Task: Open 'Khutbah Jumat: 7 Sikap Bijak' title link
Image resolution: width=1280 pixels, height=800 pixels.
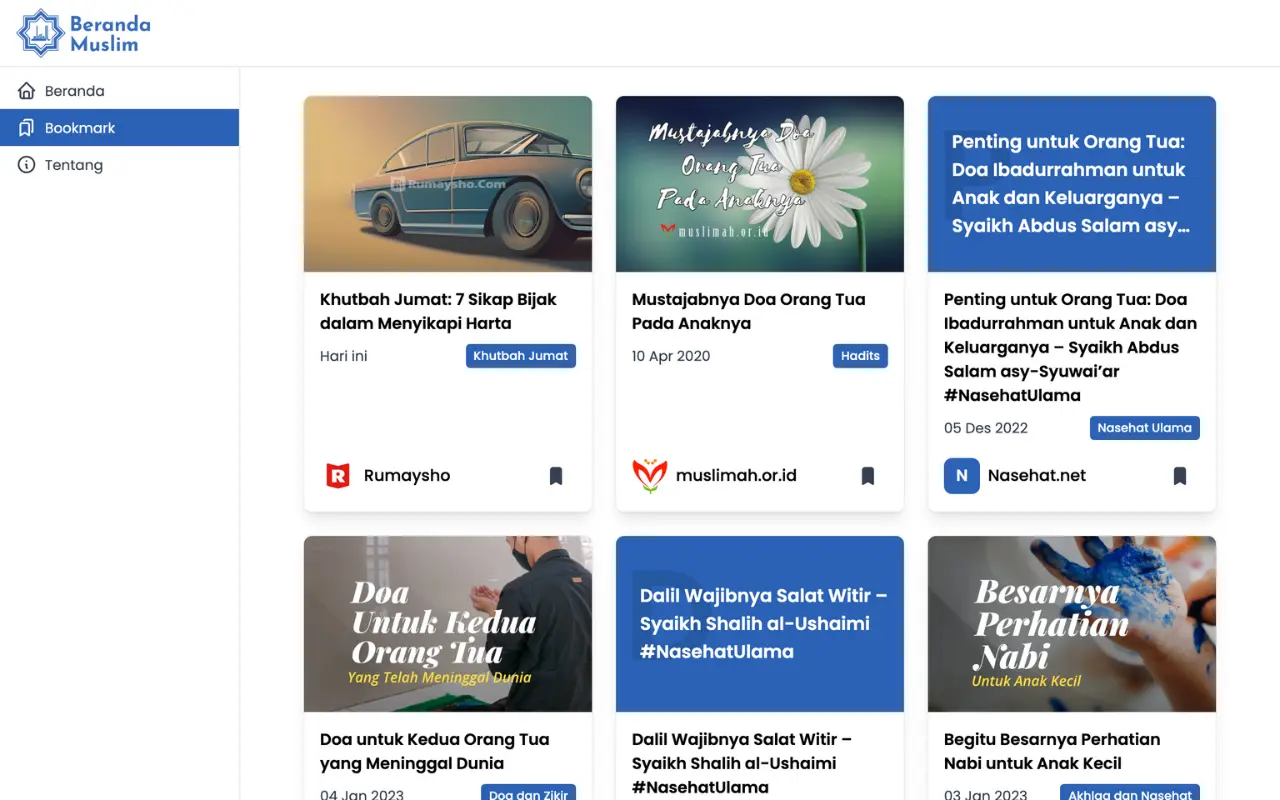Action: coord(438,311)
